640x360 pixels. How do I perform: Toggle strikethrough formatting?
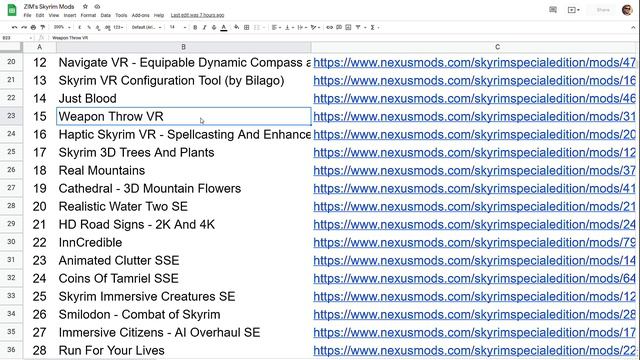tap(214, 27)
